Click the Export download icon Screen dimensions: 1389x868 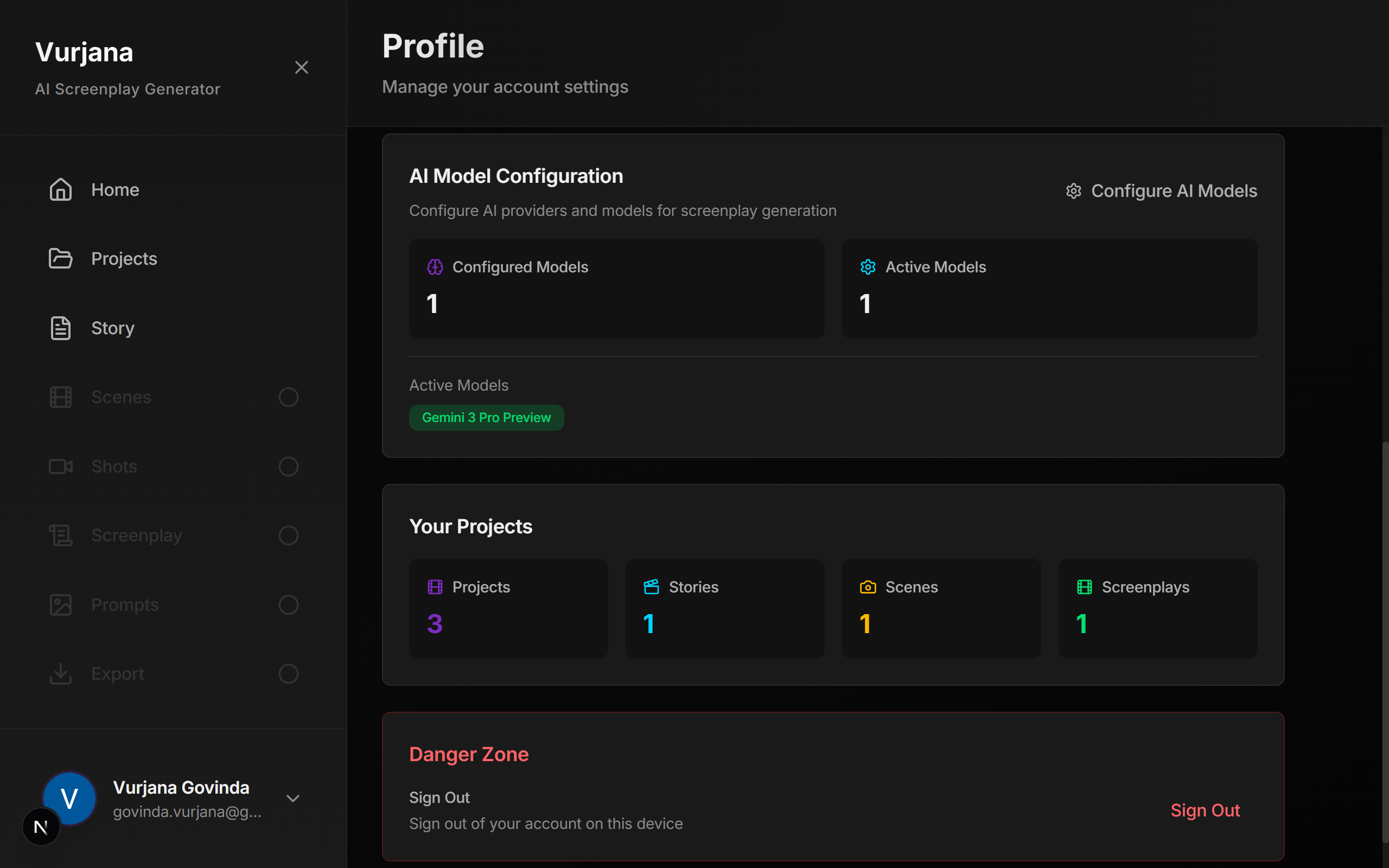[60, 673]
